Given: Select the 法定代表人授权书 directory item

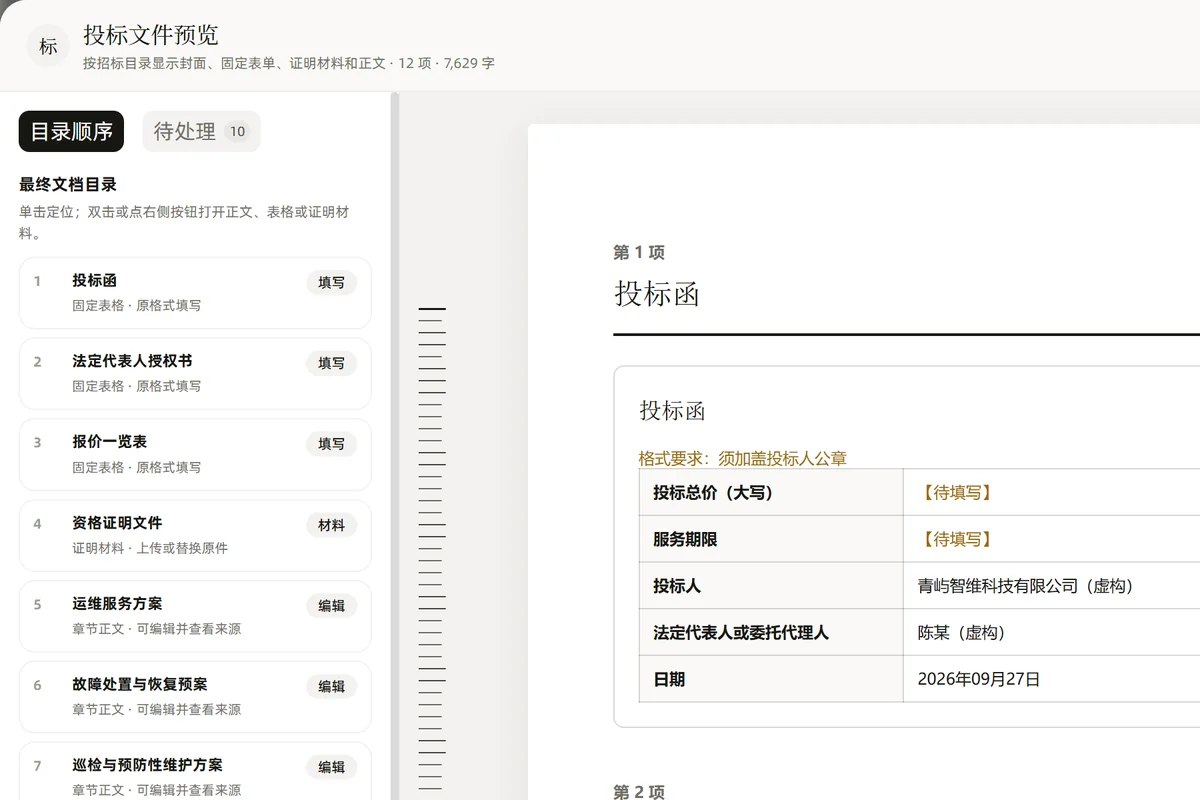Looking at the screenshot, I should click(x=195, y=374).
